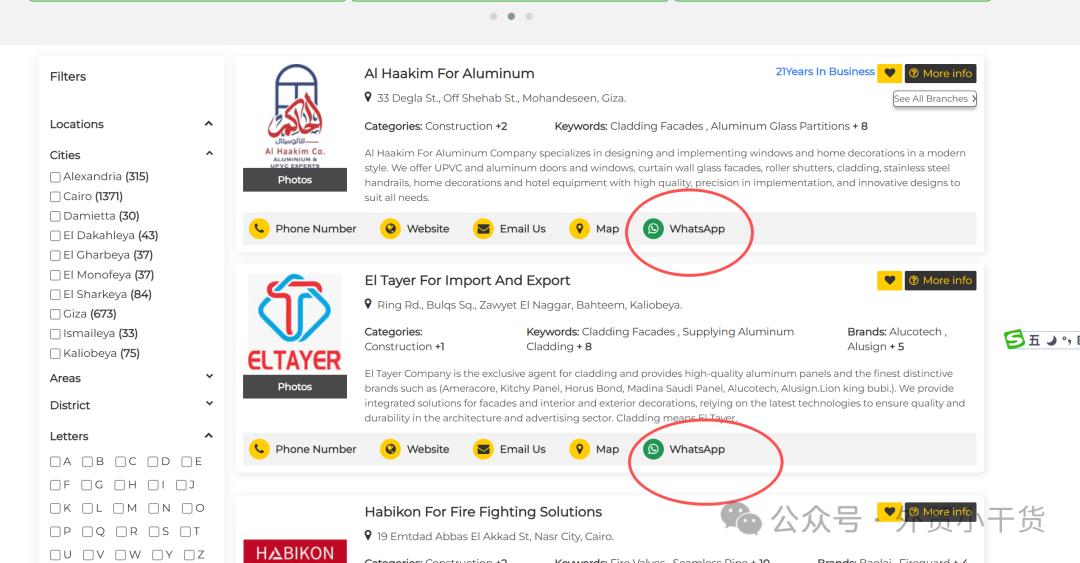Viewport: 1080px width, 563px height.
Task: Open the Map pin icon for El Tayer
Action: point(579,449)
